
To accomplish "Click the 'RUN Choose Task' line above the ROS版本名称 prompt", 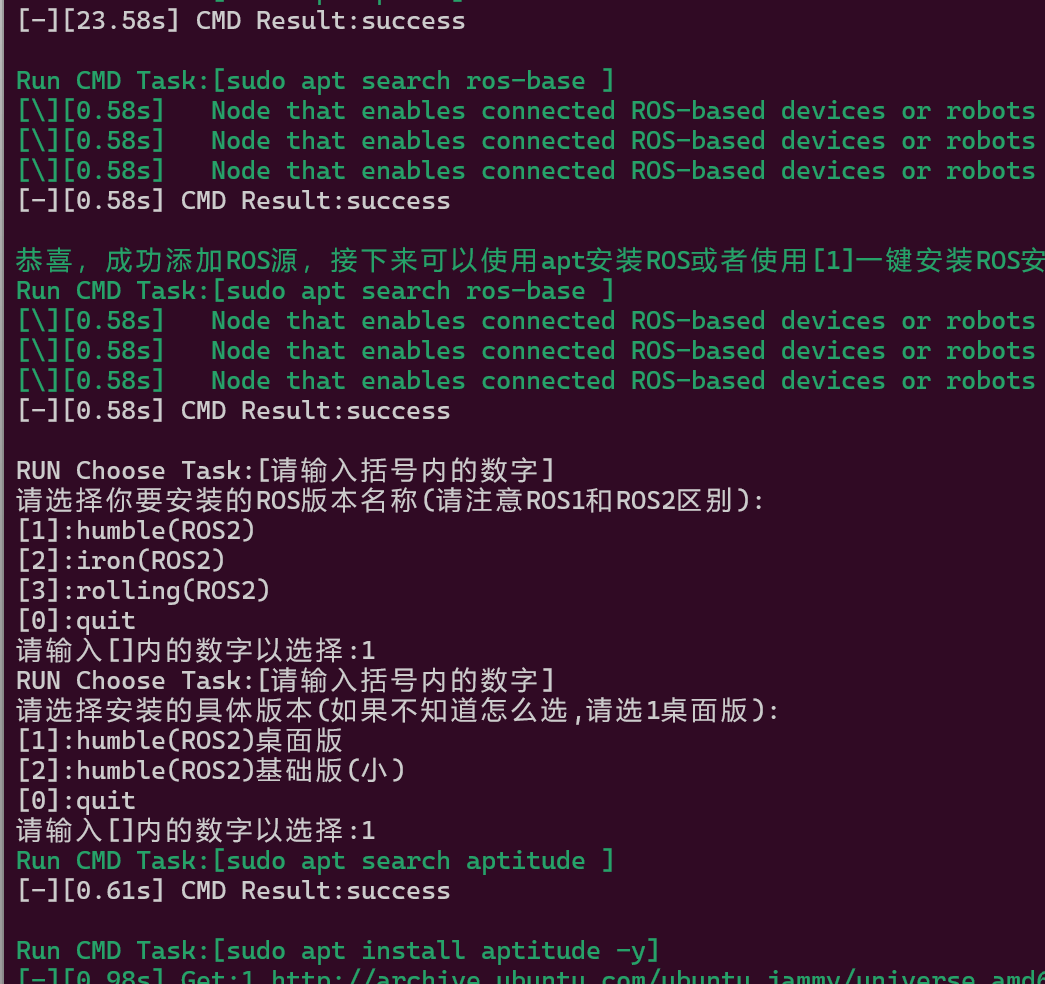I will (x=285, y=470).
